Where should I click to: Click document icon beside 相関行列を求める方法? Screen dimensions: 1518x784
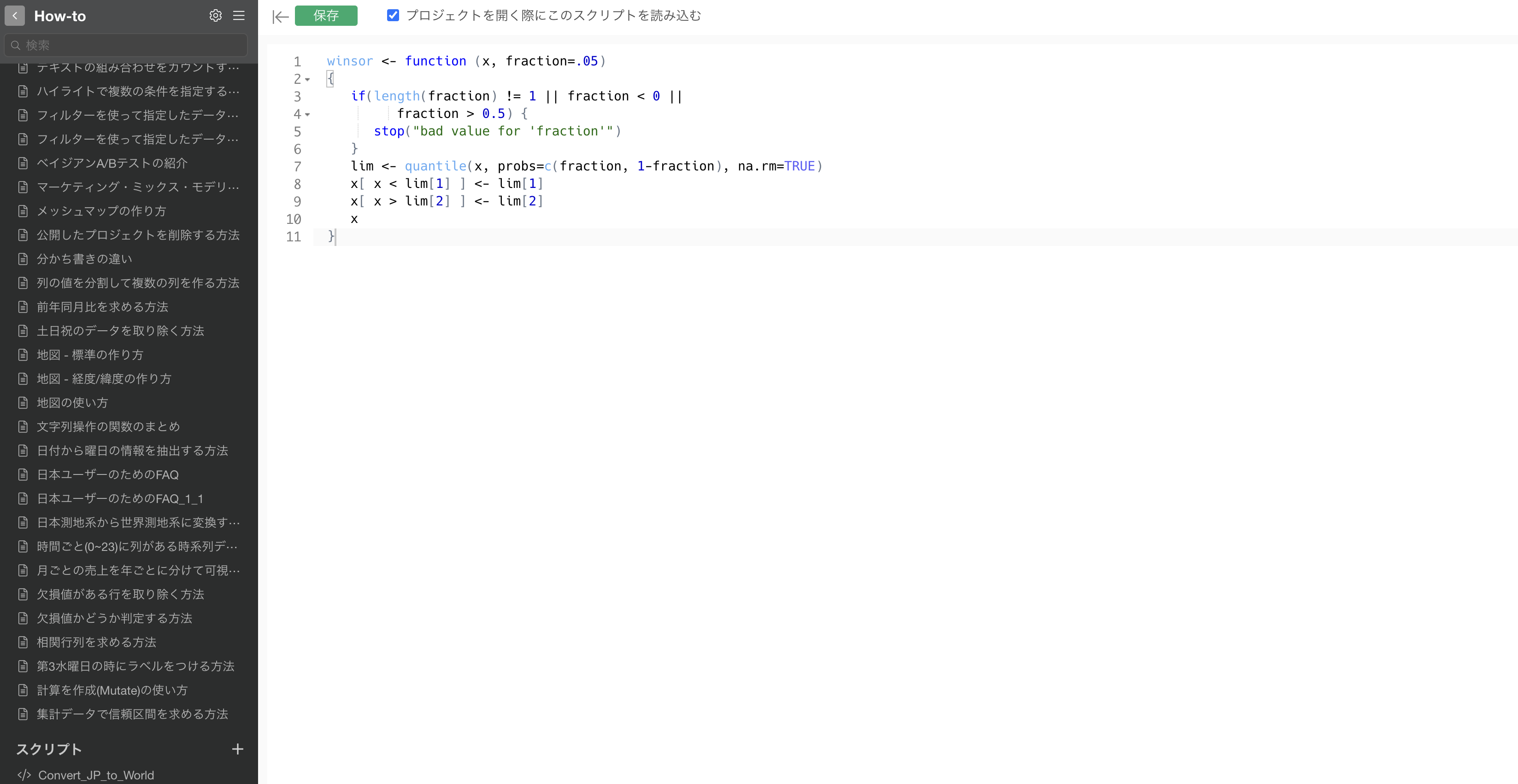click(23, 642)
